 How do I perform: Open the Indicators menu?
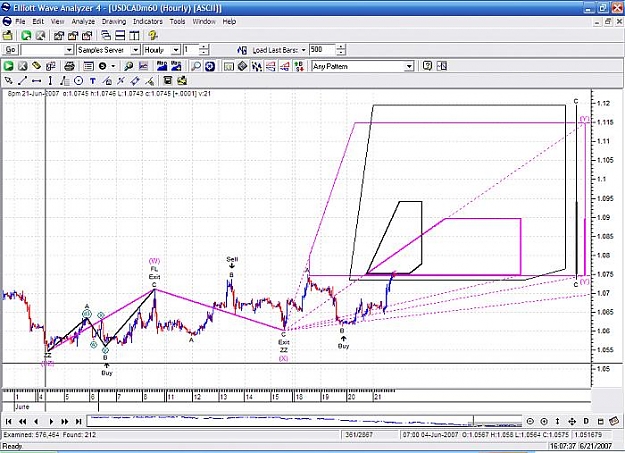click(147, 22)
